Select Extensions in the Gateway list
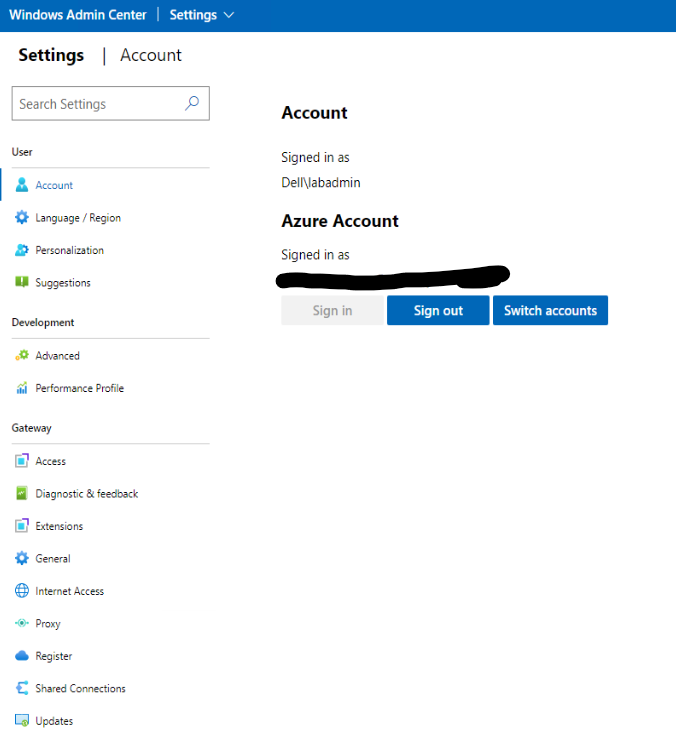This screenshot has height=748, width=676. pyautogui.click(x=59, y=526)
